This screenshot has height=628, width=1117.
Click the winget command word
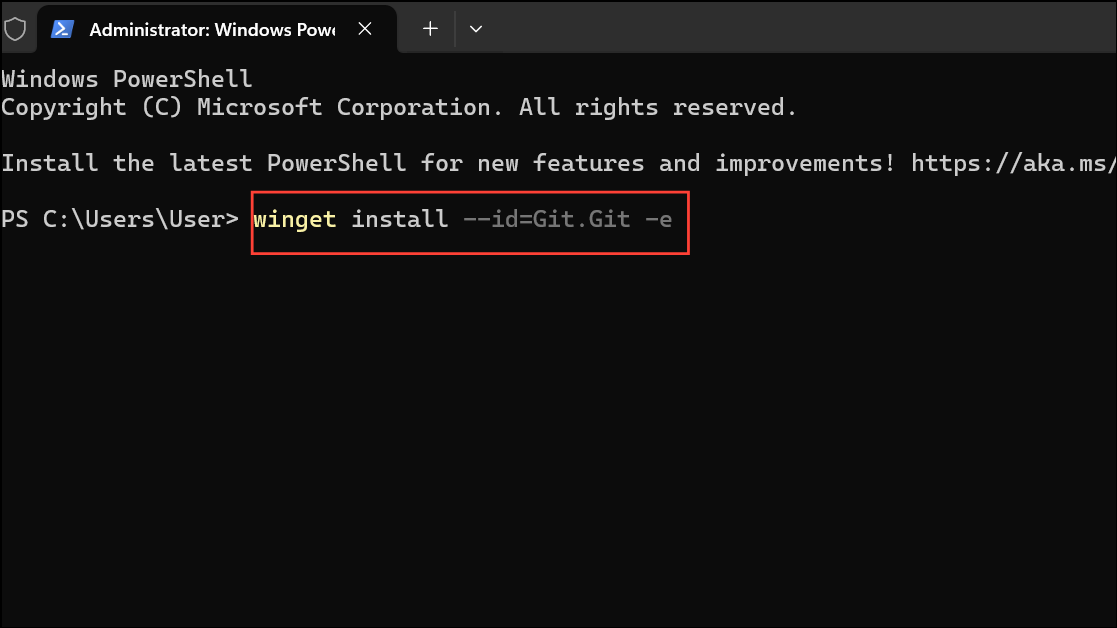[x=294, y=219]
